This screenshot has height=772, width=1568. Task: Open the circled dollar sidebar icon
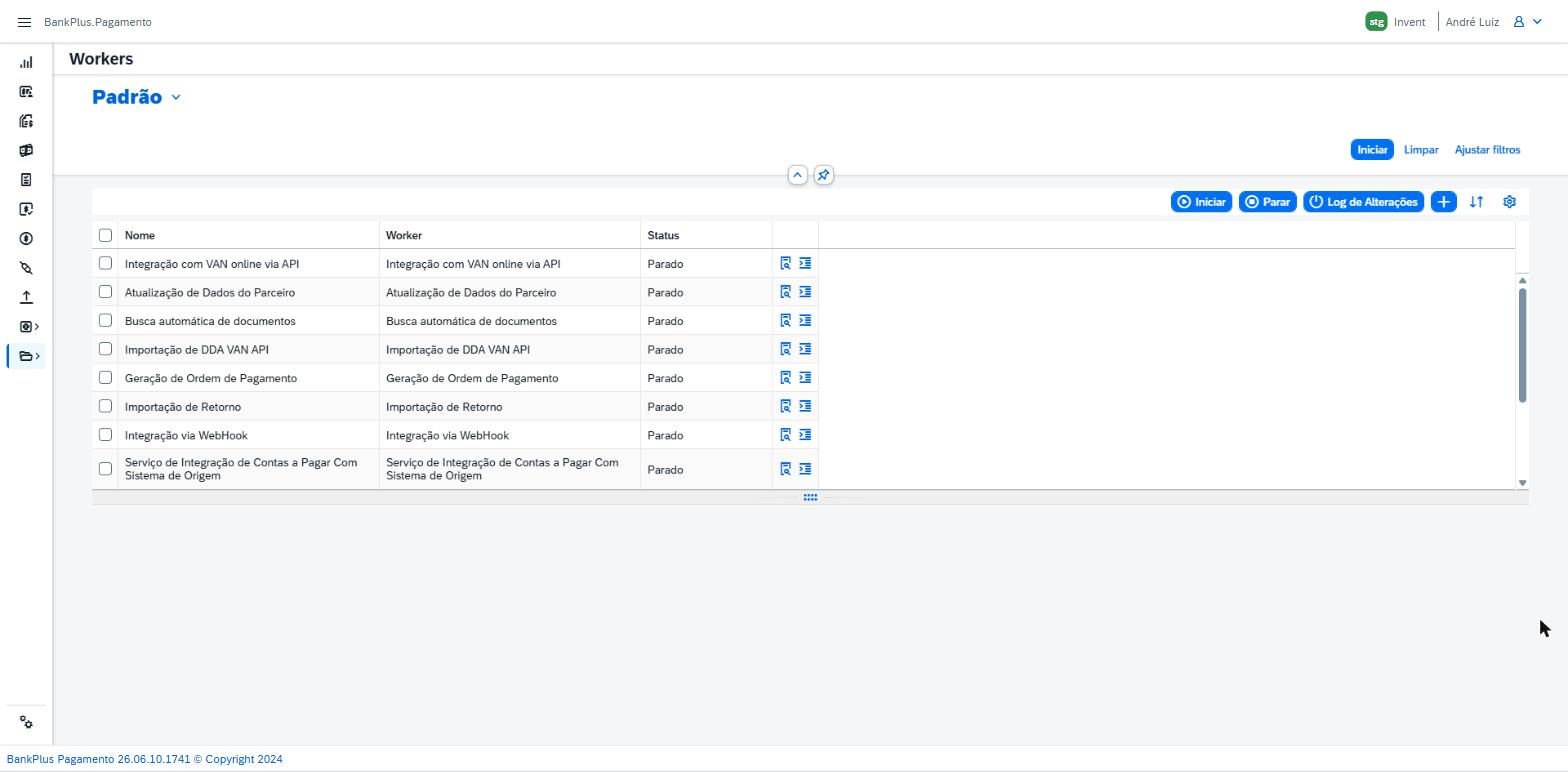coord(26,239)
